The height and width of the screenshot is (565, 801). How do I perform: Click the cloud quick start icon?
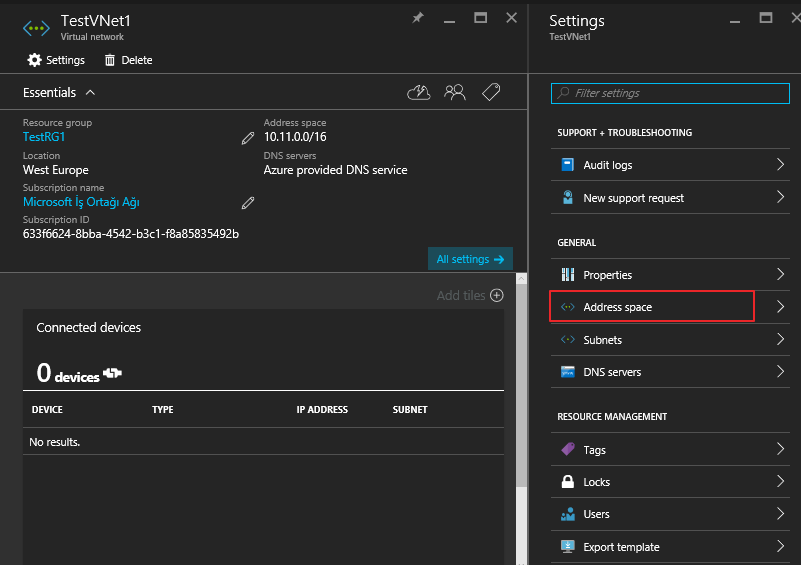[x=418, y=92]
